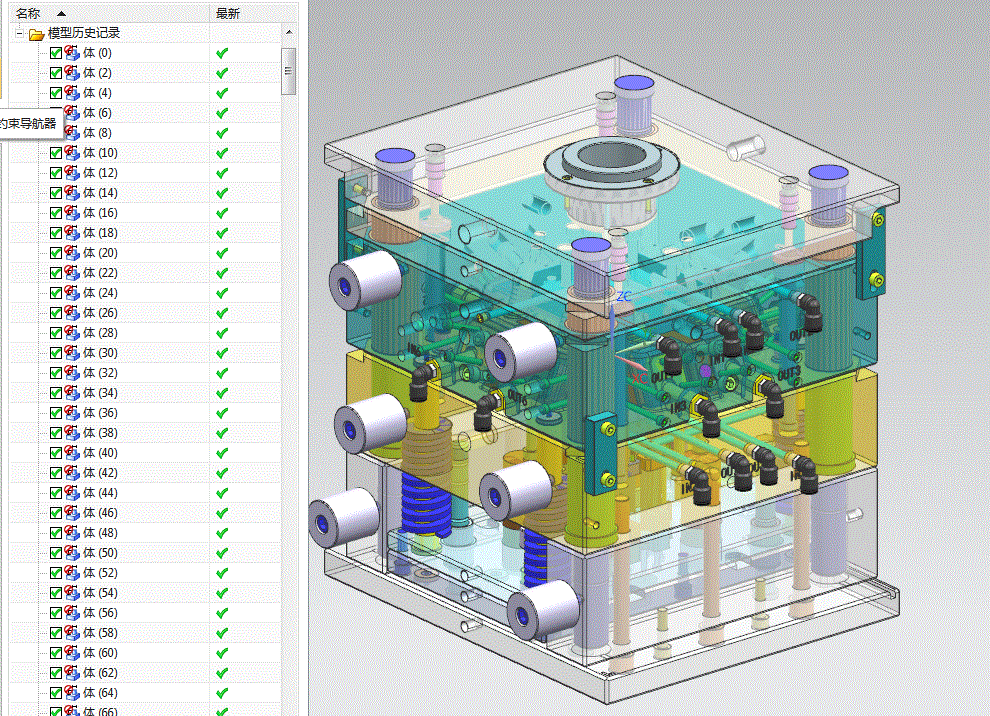
Task: Click the body feature icon of 体 (34)
Action: point(72,393)
